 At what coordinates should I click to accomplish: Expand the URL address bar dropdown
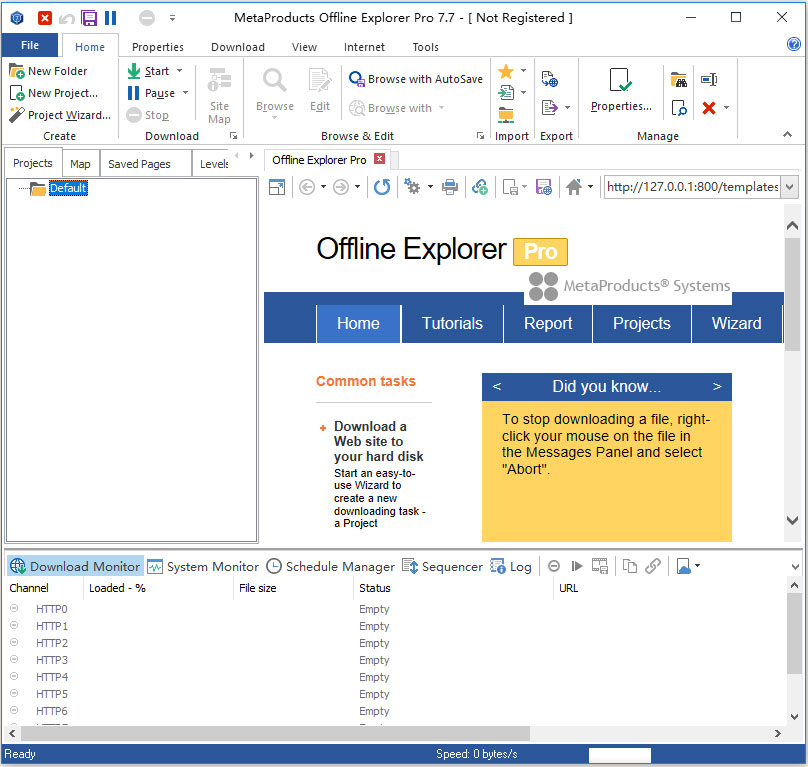(x=789, y=187)
